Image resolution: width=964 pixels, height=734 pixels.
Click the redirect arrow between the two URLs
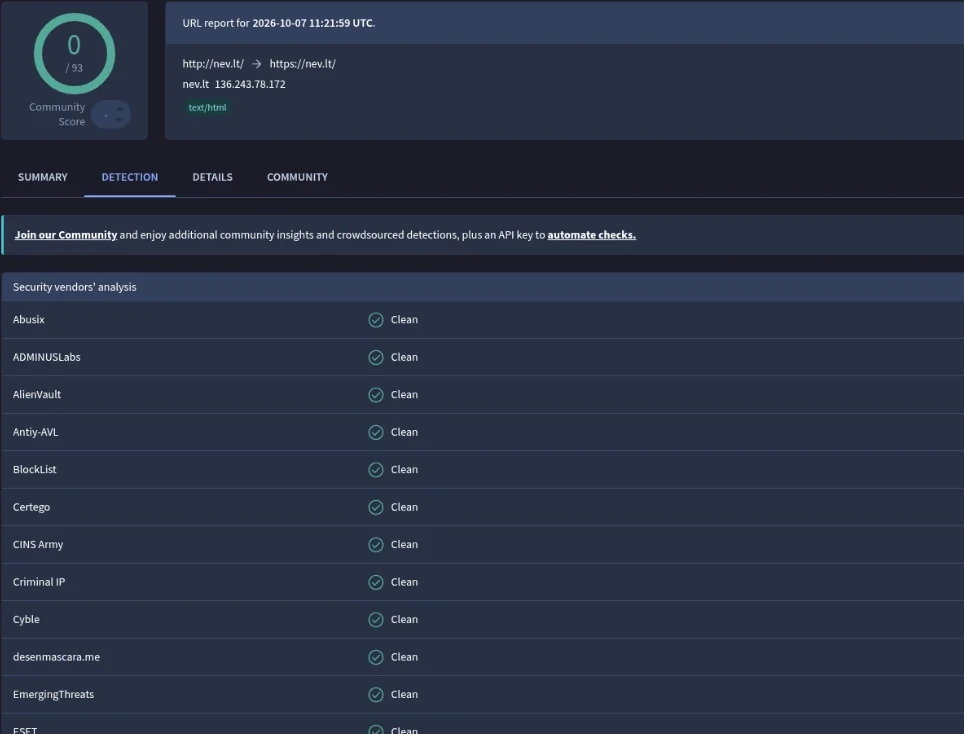pos(256,64)
